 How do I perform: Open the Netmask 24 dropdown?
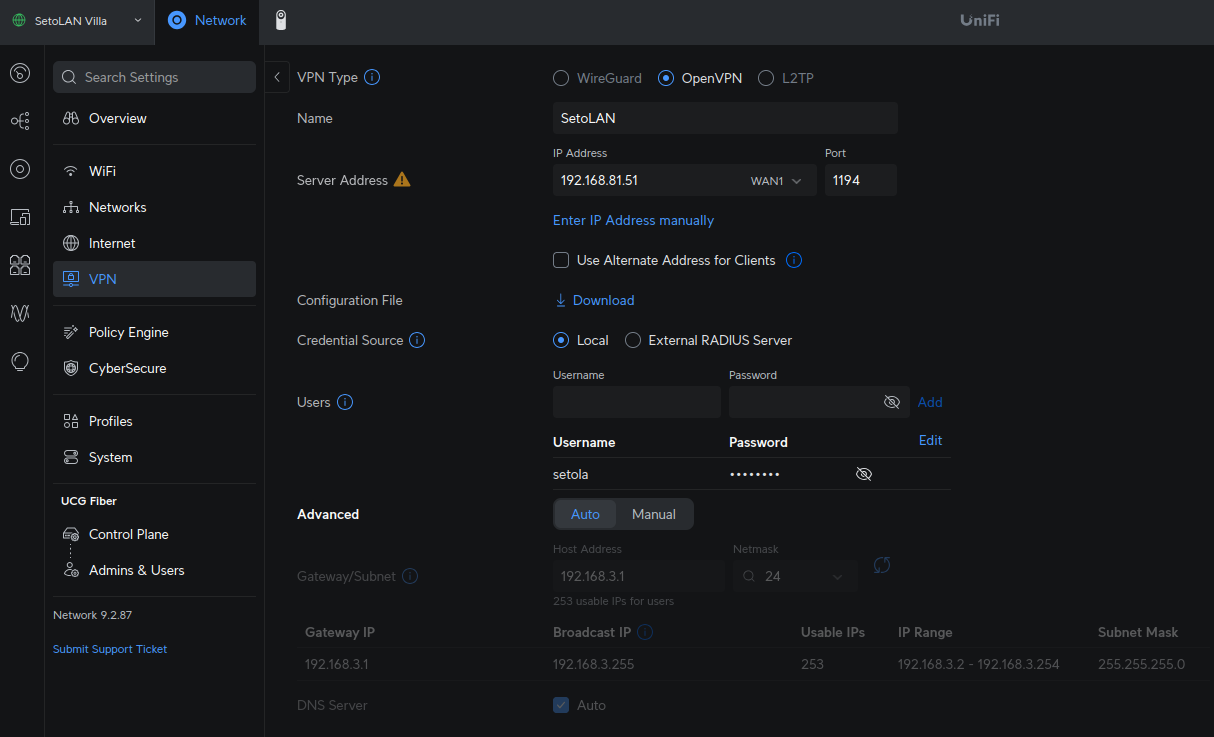point(795,576)
